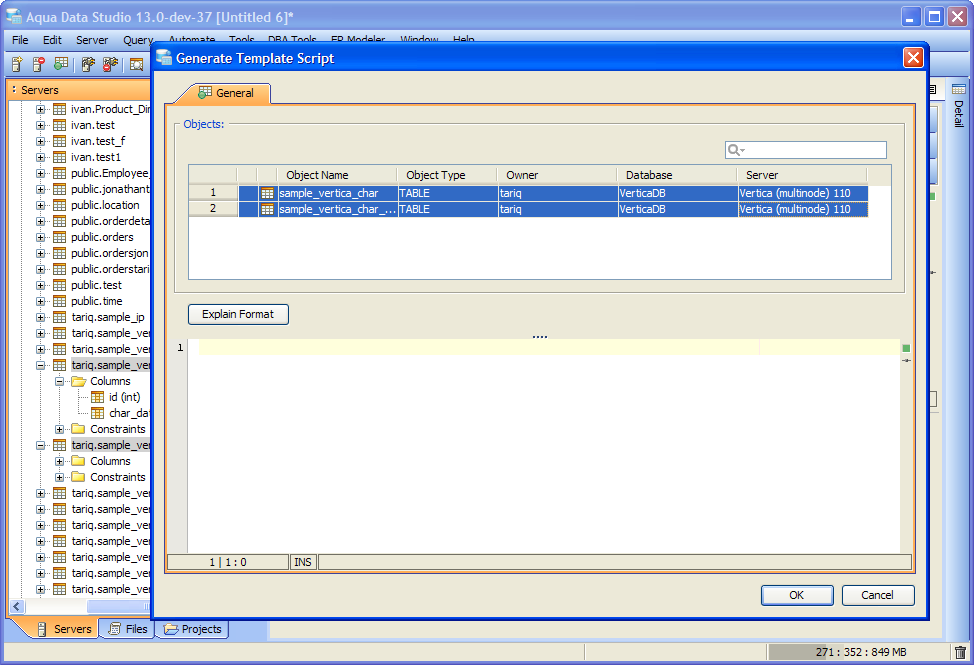Close the Generate Template Script dialog

(913, 58)
